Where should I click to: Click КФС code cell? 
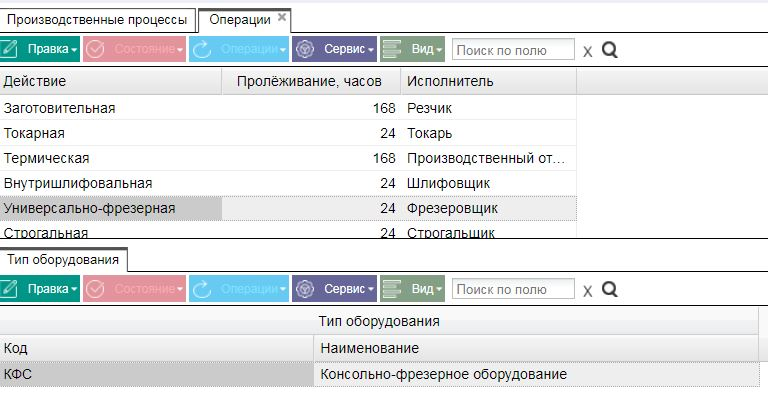[156, 374]
